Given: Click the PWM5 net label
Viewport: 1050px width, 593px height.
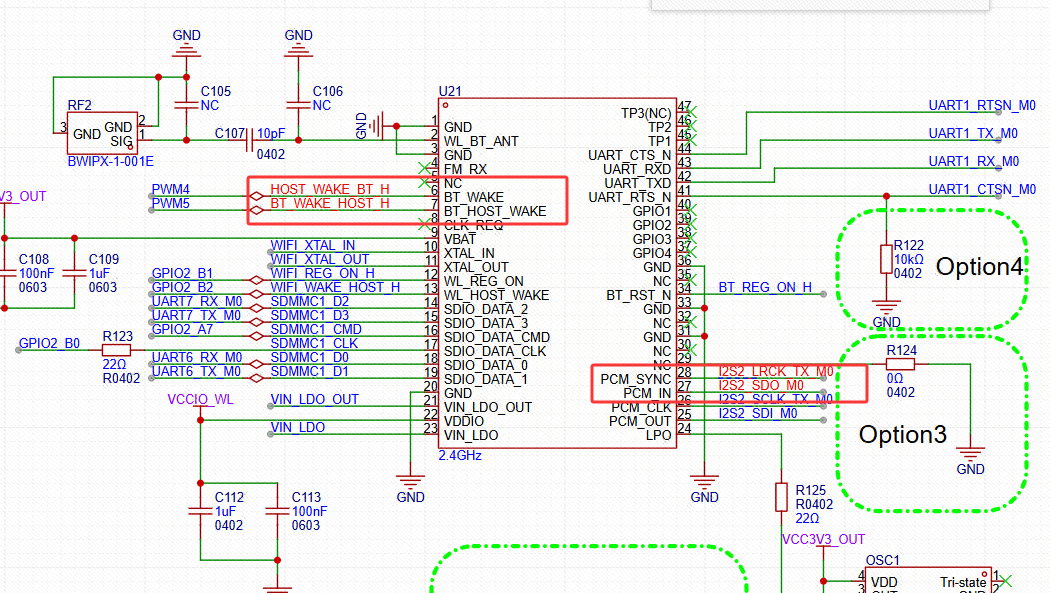Looking at the screenshot, I should 170,203.
